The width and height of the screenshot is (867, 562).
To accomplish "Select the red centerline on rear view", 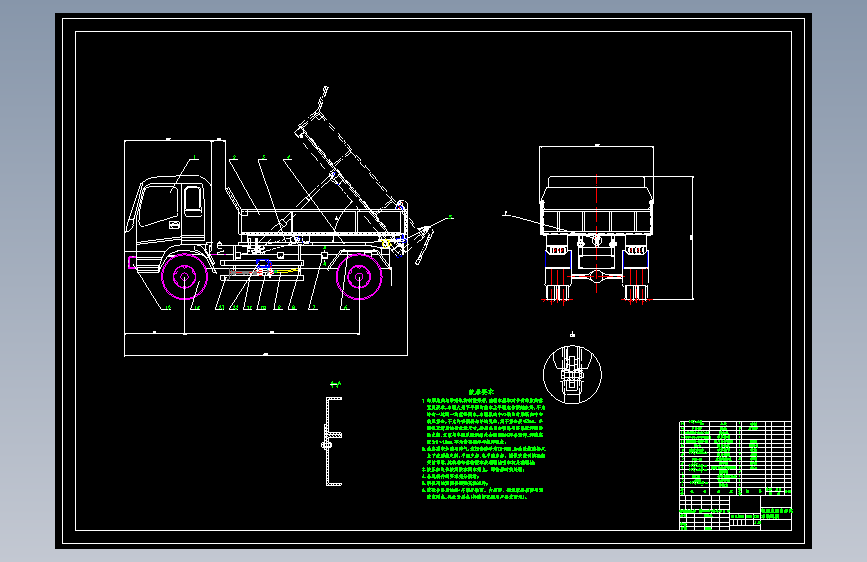I will 597,232.
